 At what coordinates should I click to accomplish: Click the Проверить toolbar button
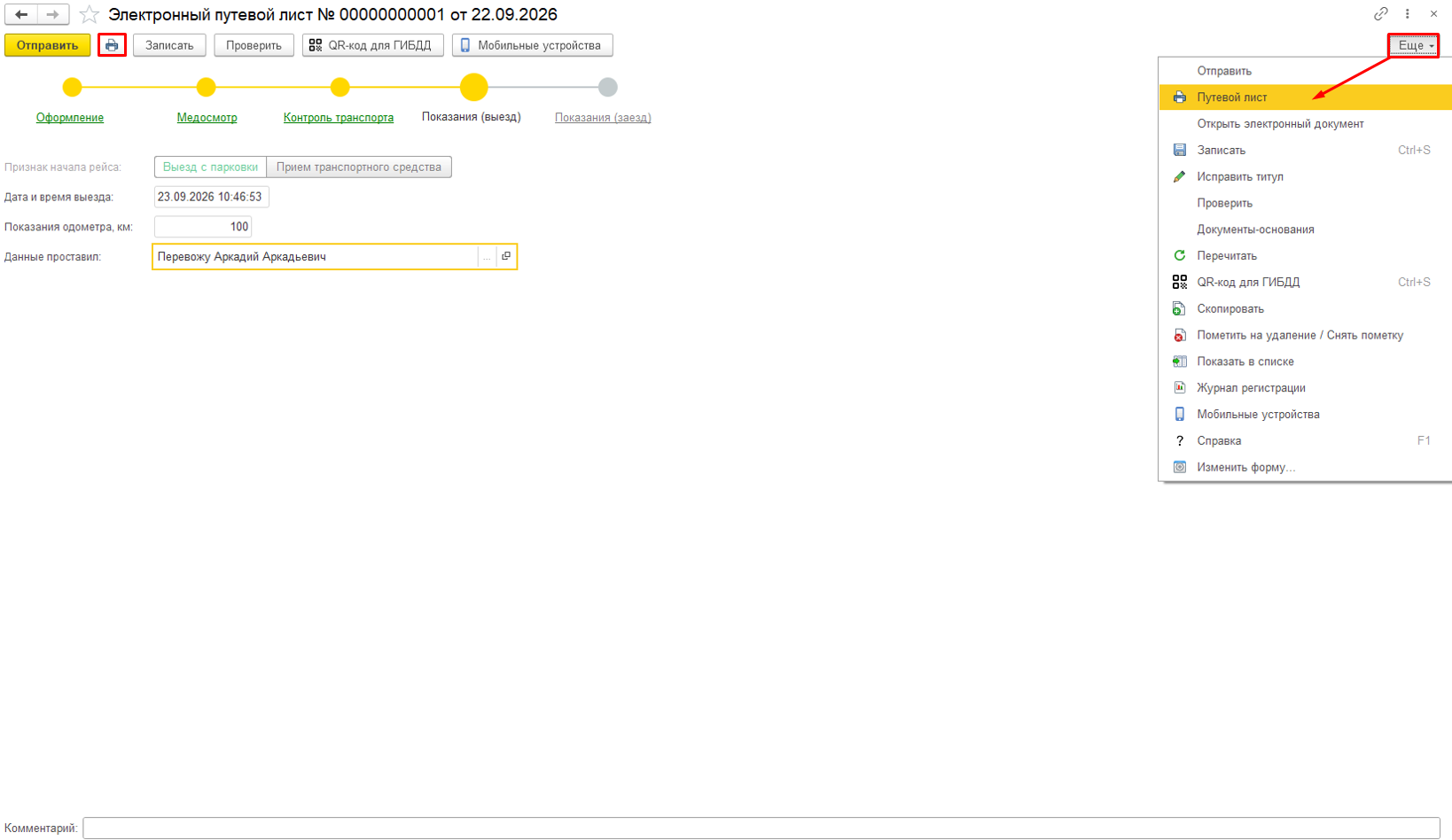click(x=254, y=45)
